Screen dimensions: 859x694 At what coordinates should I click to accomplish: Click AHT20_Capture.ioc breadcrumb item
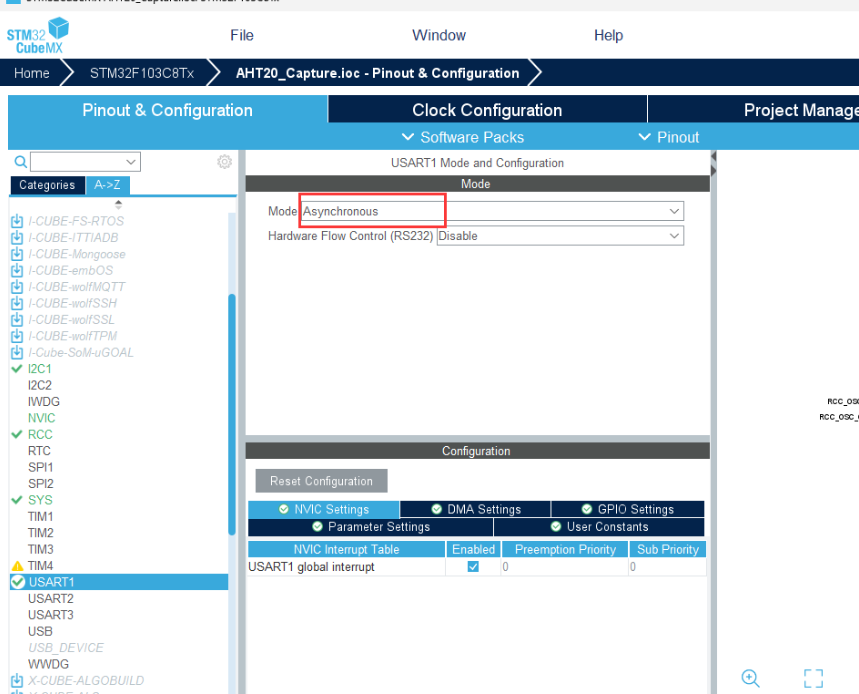pos(377,73)
